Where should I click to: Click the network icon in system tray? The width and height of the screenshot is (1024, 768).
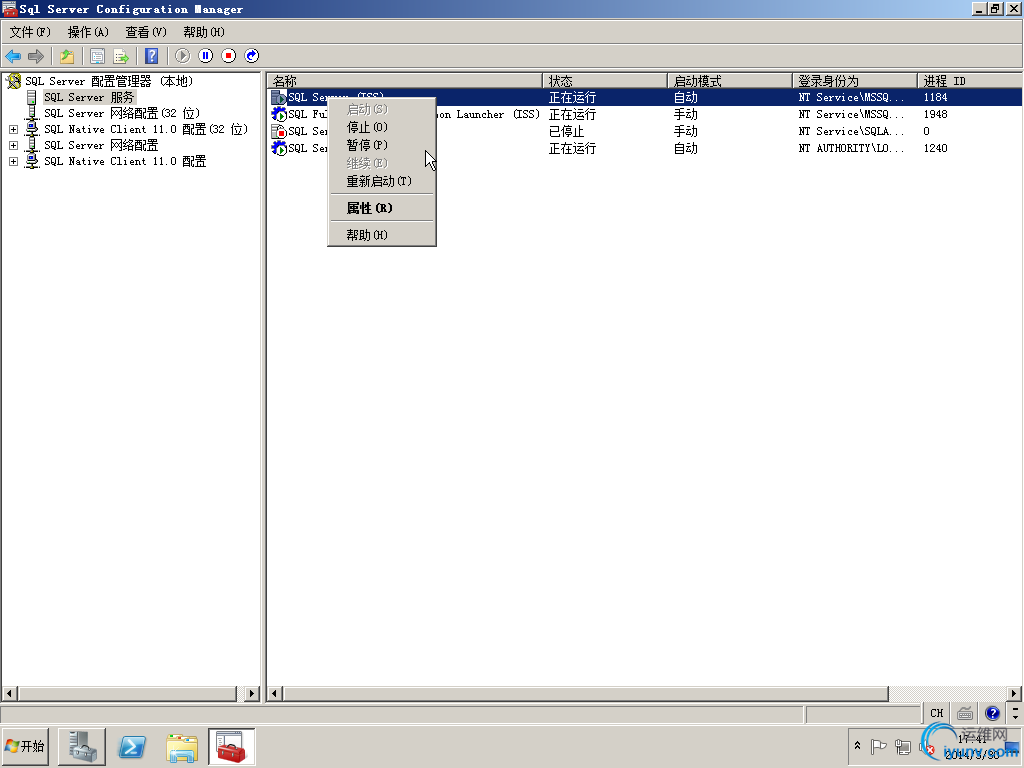tap(903, 746)
